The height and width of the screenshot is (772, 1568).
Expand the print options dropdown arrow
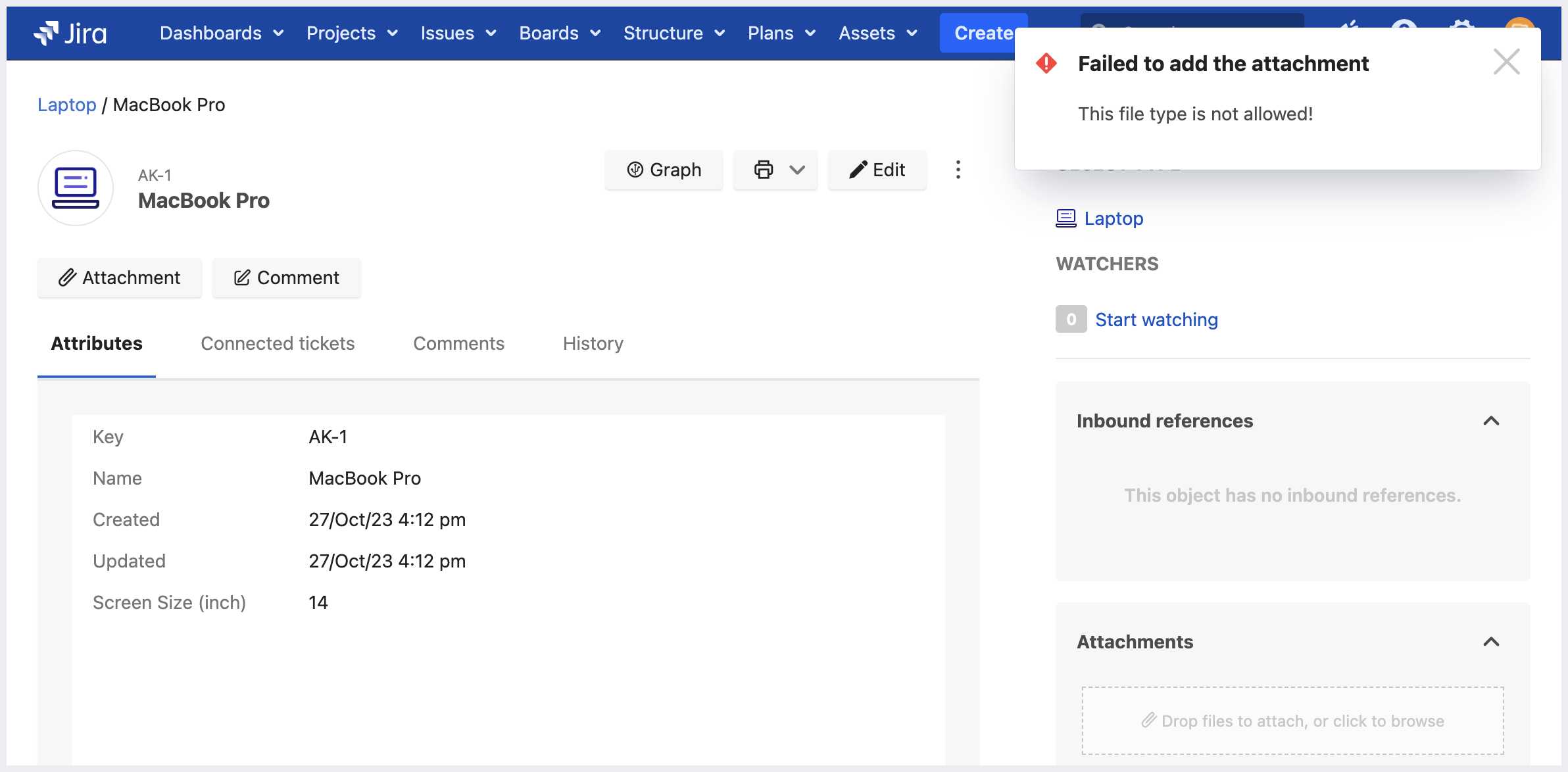tap(797, 170)
